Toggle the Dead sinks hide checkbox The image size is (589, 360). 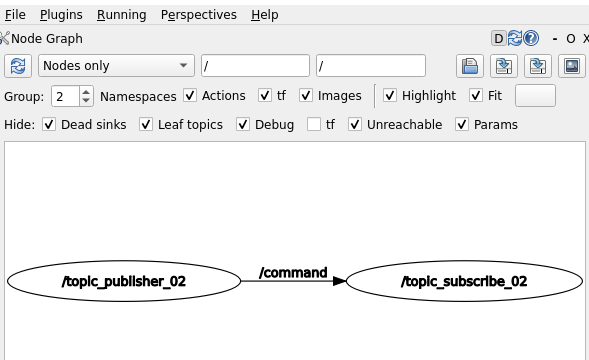tap(49, 124)
